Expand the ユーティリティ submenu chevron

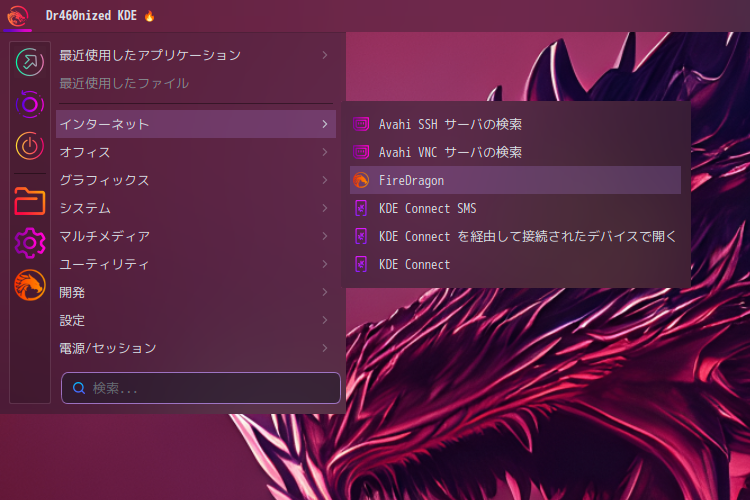(325, 264)
